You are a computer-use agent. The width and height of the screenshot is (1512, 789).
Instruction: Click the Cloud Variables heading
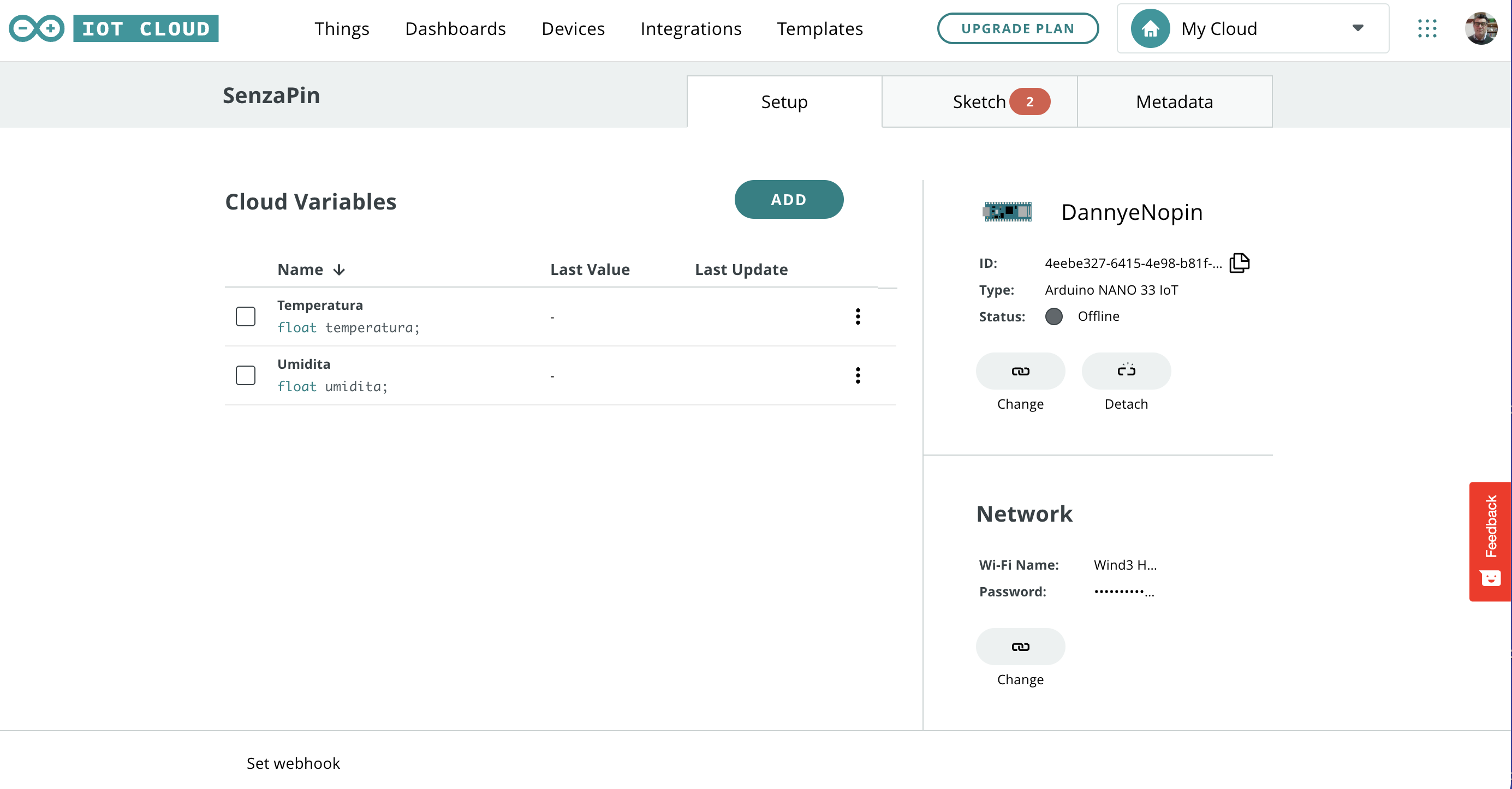[x=311, y=201]
